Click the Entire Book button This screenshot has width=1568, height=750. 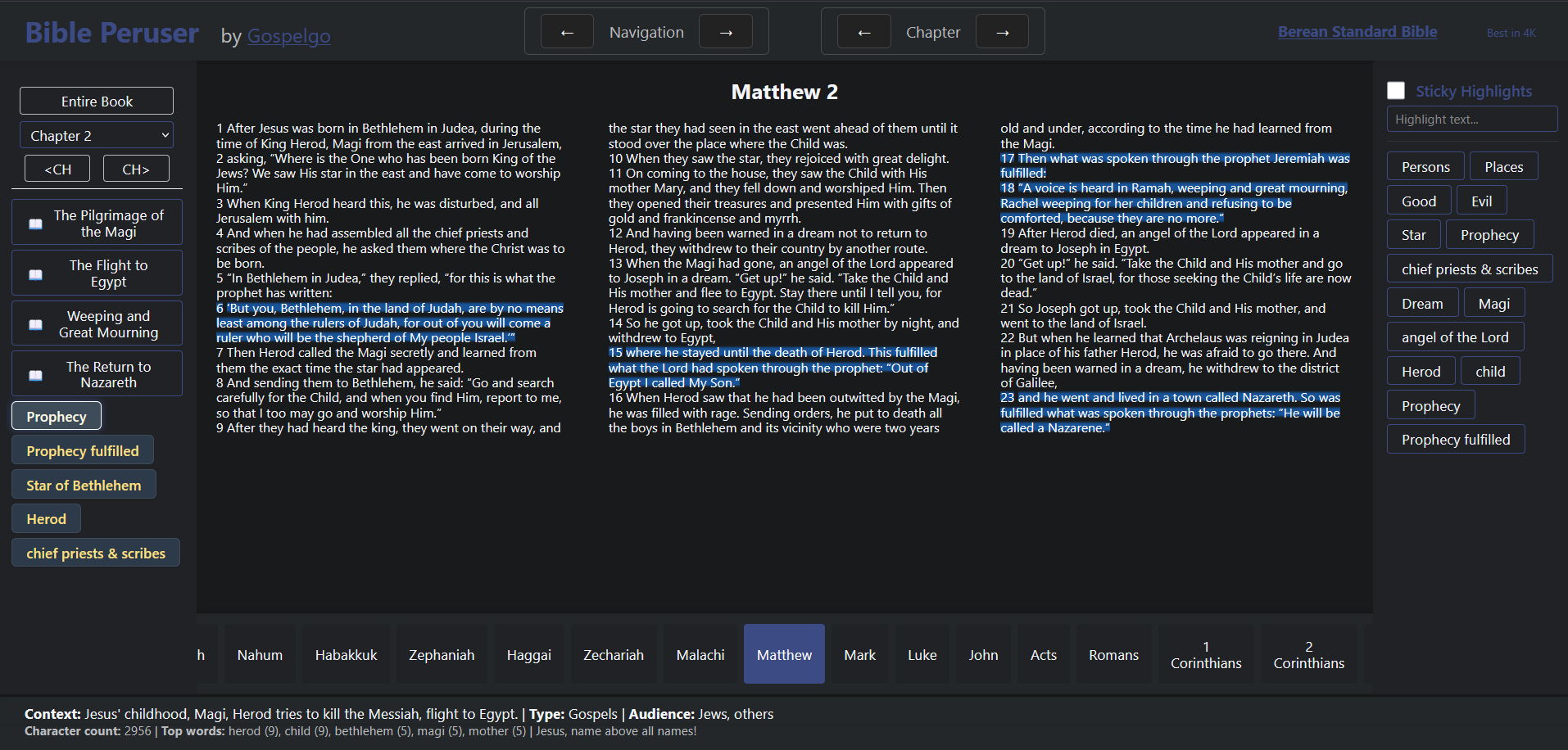click(x=96, y=100)
